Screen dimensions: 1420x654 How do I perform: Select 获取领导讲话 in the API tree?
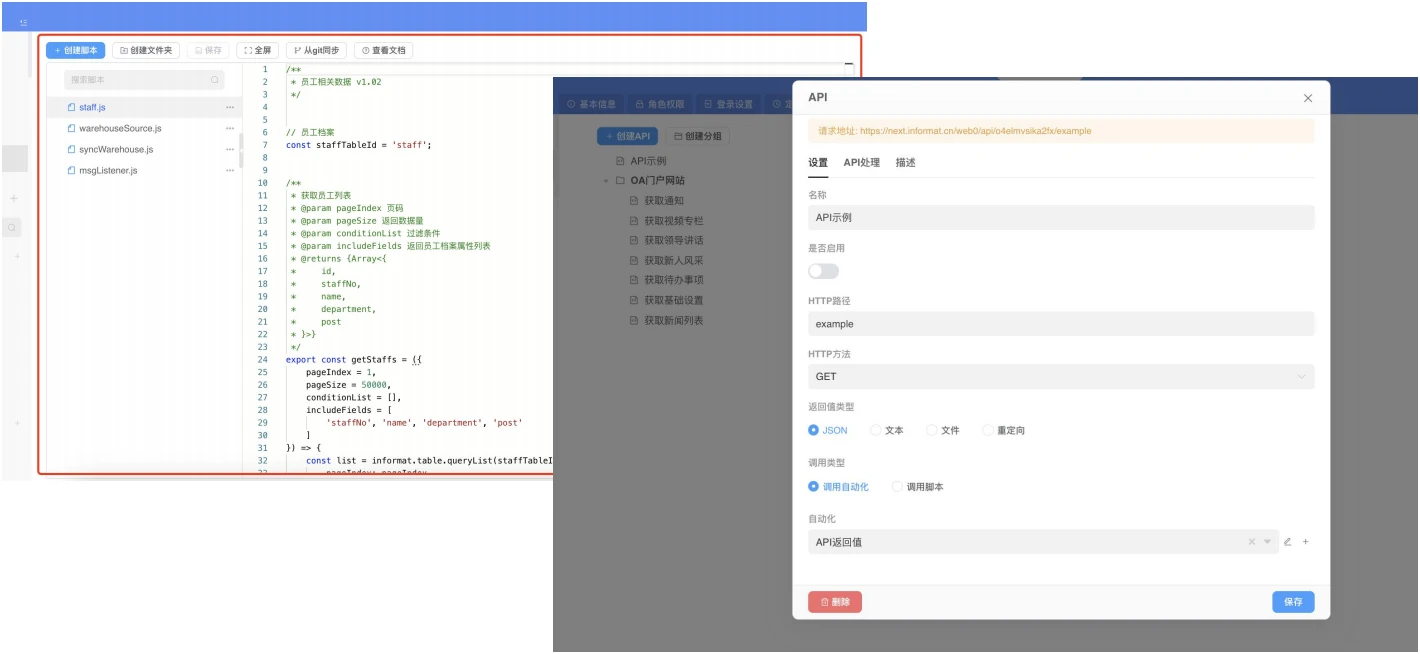point(673,241)
